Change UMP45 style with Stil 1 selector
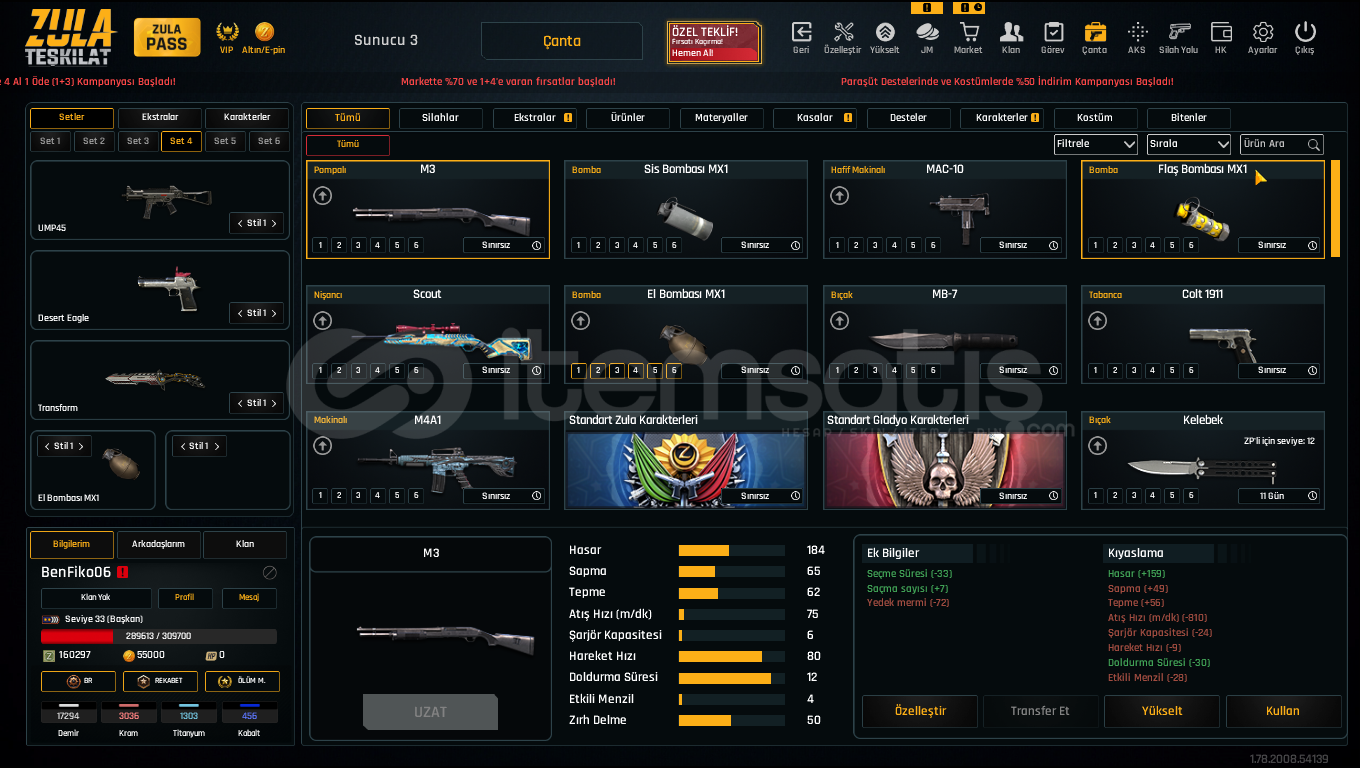This screenshot has height=768, width=1360. (257, 223)
